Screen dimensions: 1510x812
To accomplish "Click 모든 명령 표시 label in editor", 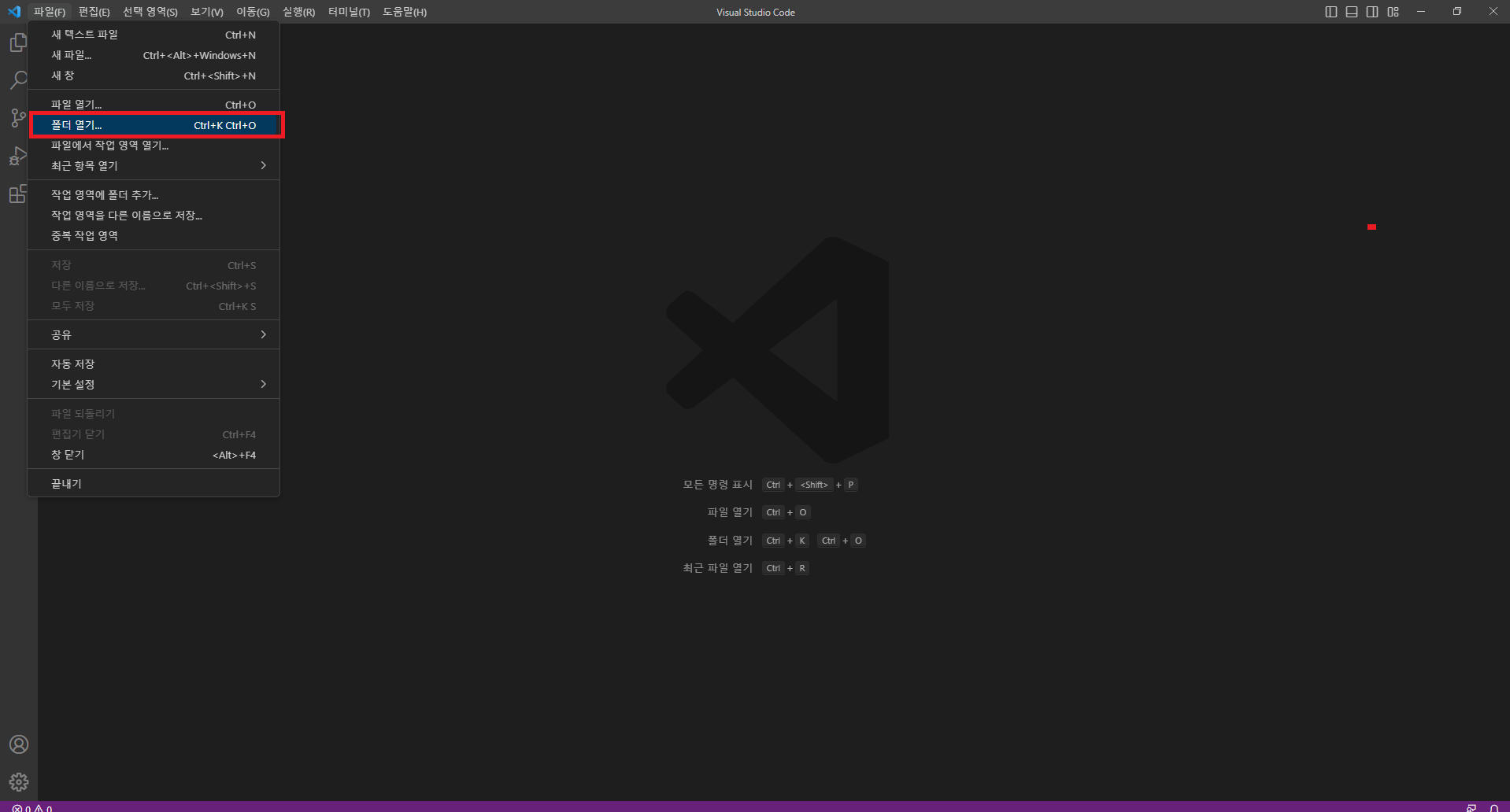I will pyautogui.click(x=717, y=485).
